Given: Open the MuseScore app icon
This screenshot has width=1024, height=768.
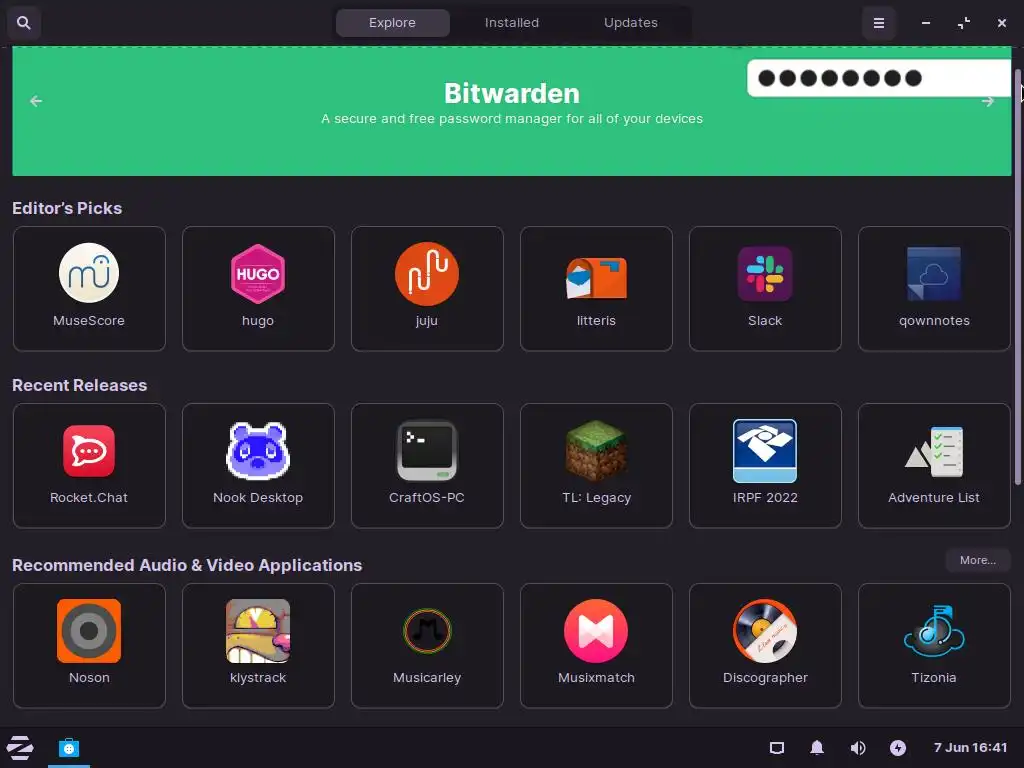Looking at the screenshot, I should coord(89,273).
